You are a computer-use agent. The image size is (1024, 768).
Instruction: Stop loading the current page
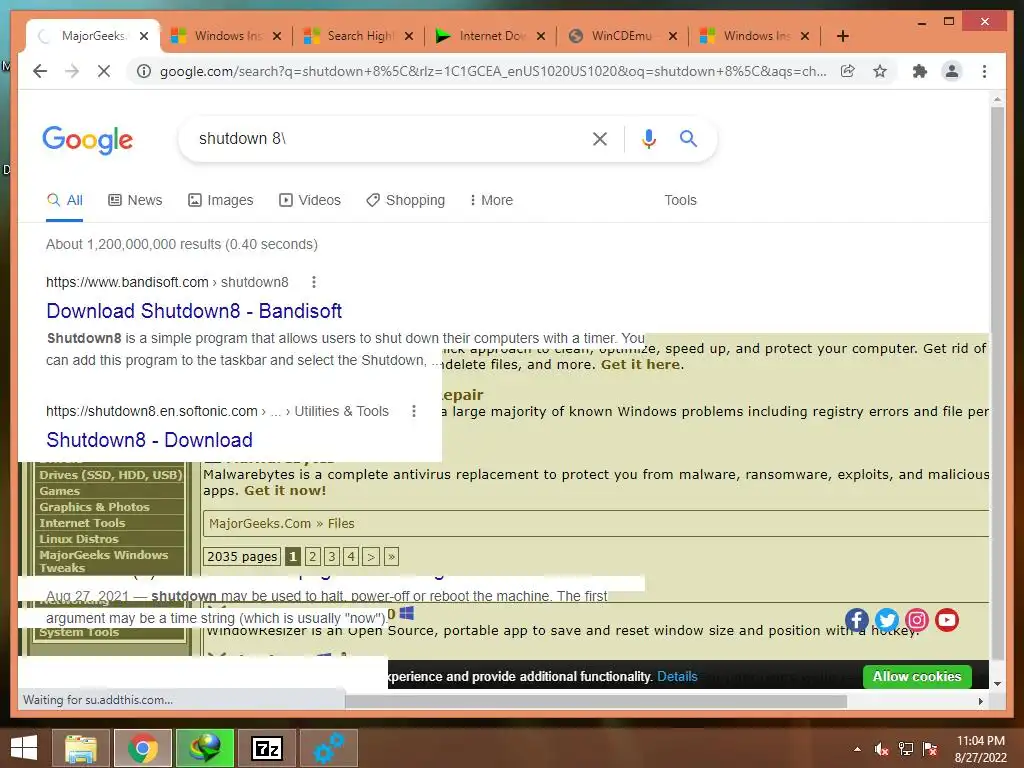[x=104, y=71]
